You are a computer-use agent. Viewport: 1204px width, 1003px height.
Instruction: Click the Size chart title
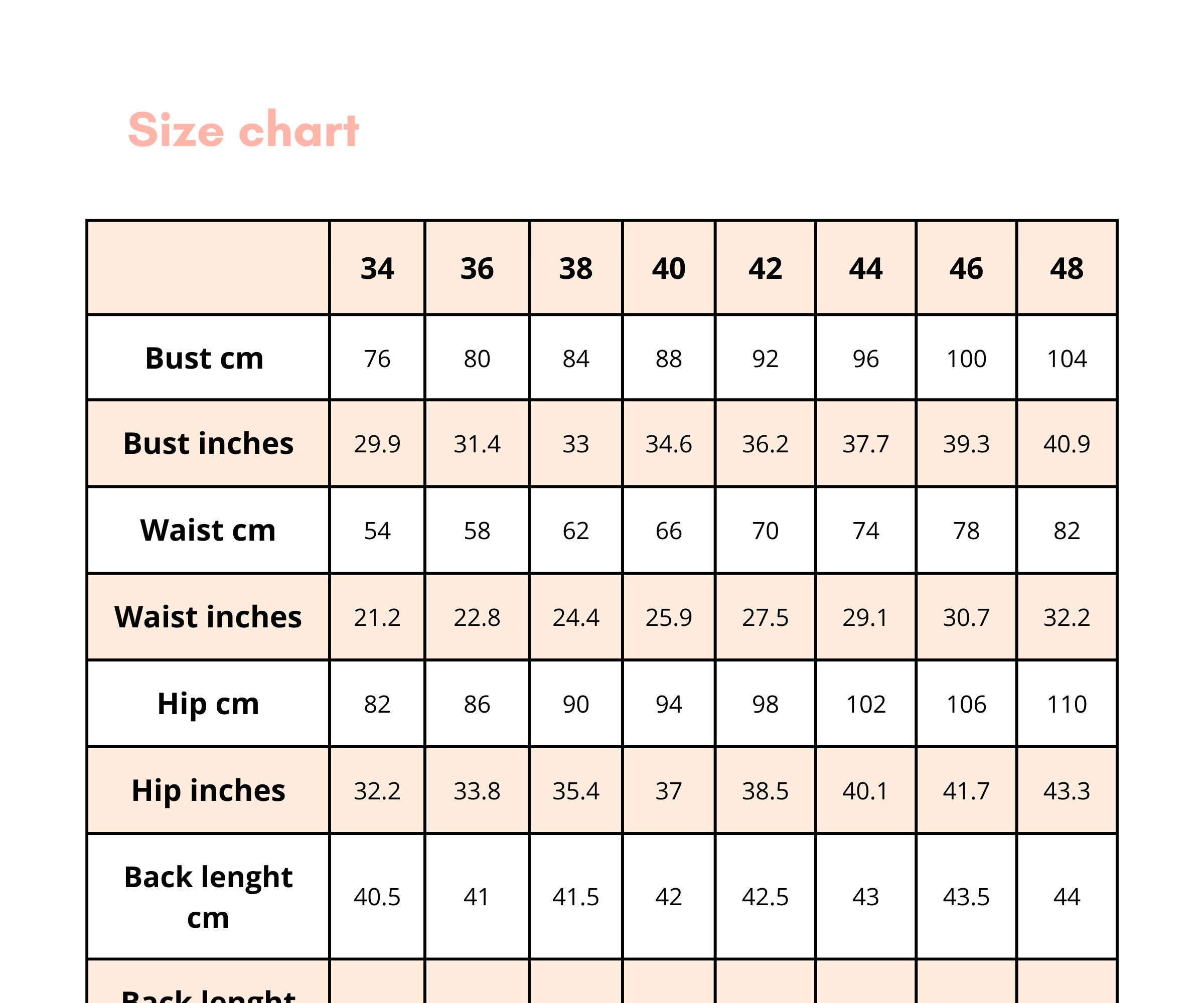243,129
